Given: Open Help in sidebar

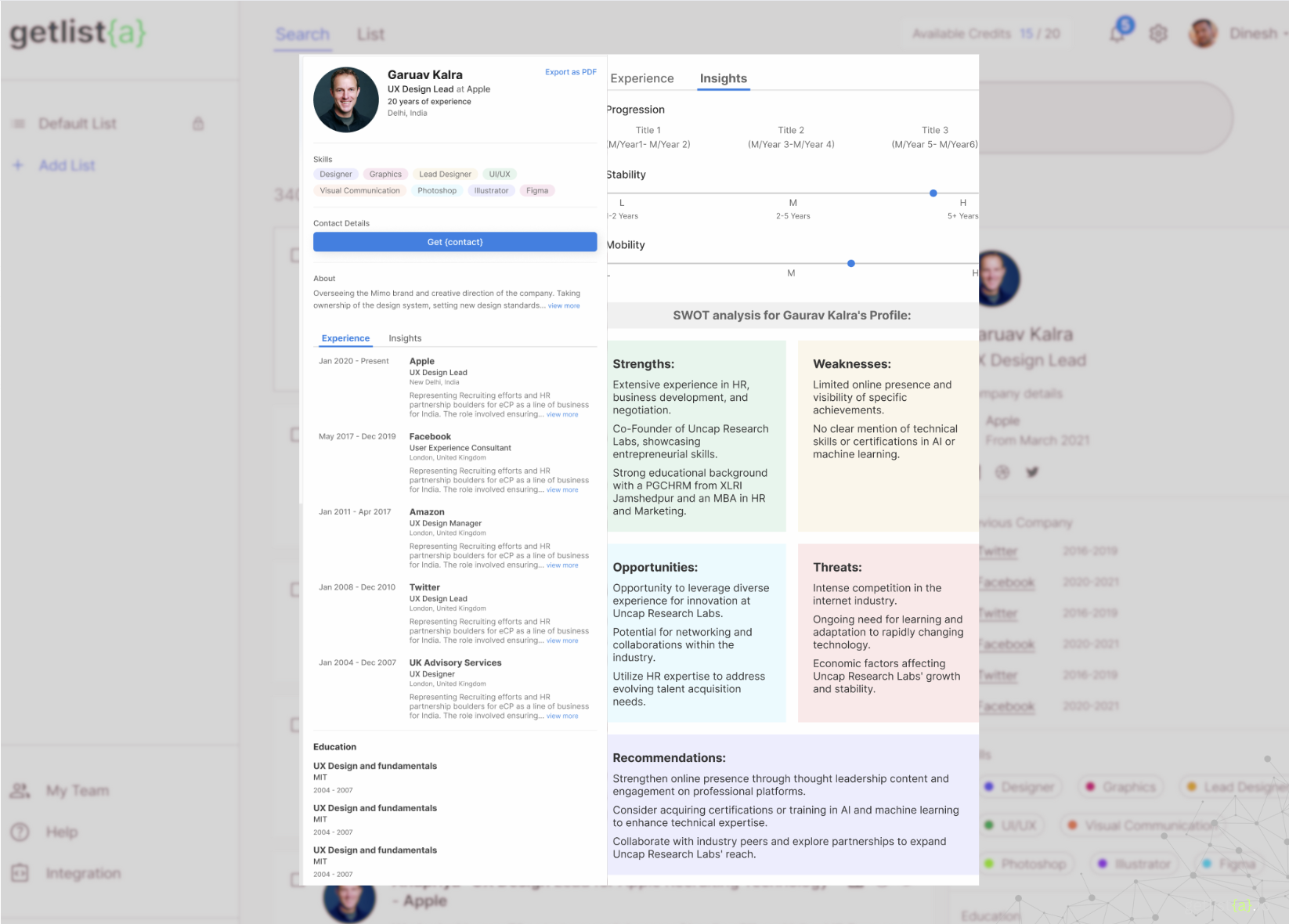Looking at the screenshot, I should [x=62, y=832].
